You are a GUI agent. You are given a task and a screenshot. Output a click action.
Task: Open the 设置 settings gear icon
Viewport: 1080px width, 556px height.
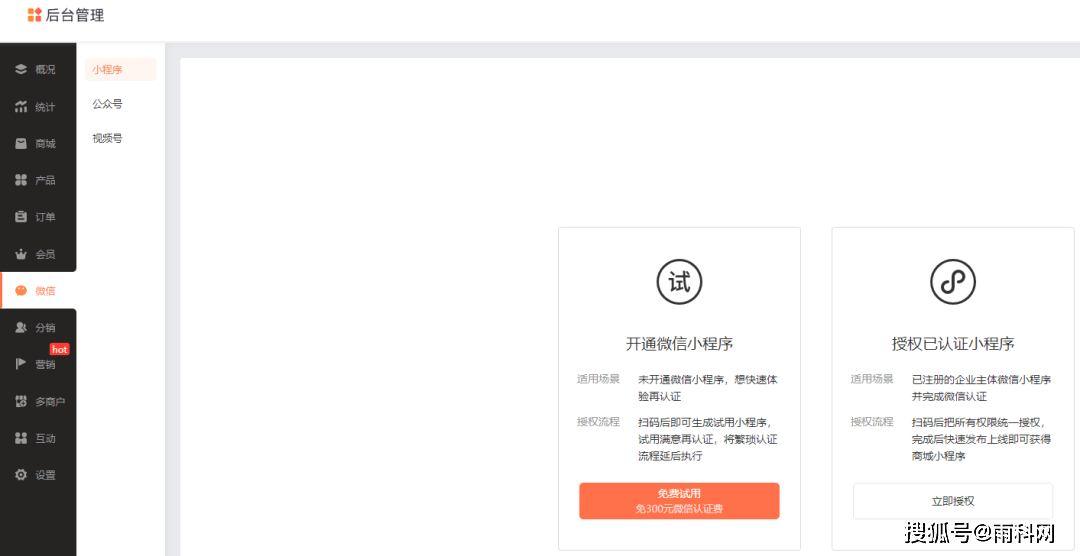[21, 475]
